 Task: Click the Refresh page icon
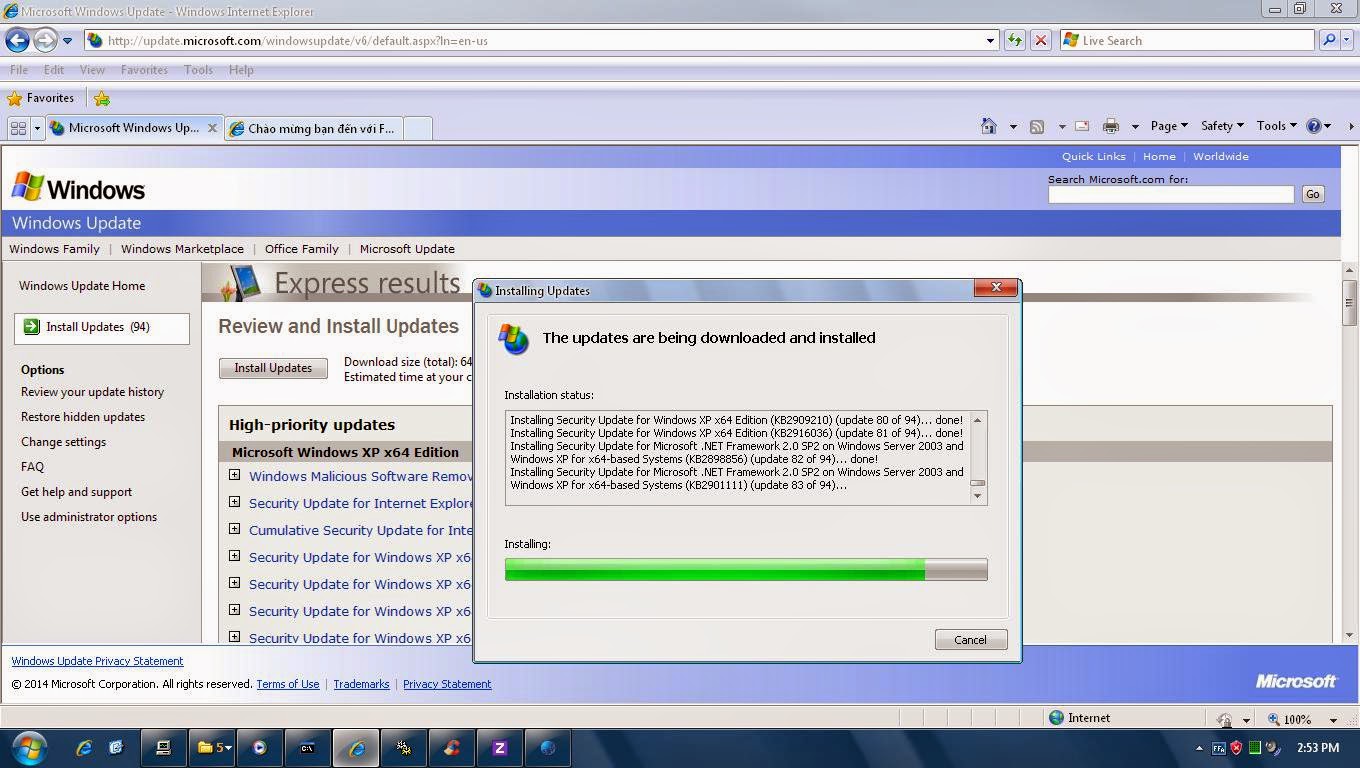click(x=1015, y=40)
